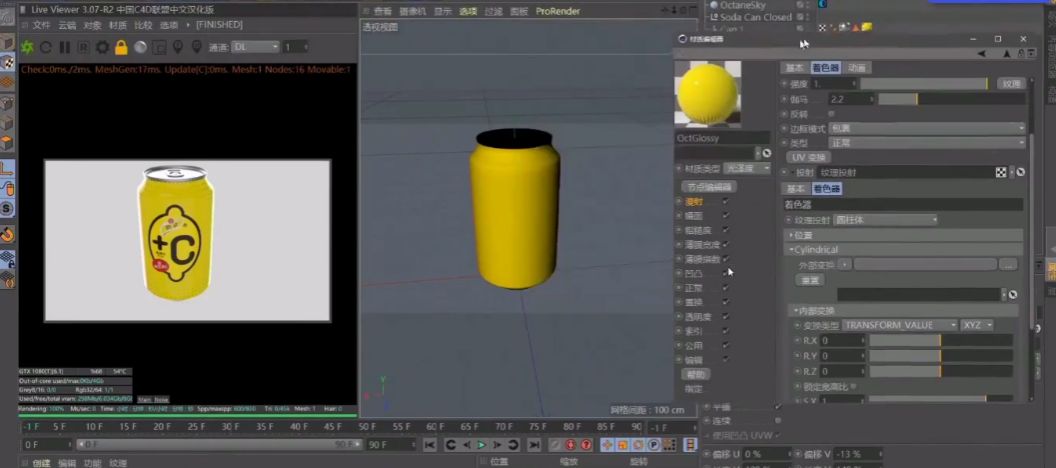The width and height of the screenshot is (1056, 468).
Task: Click the checkerboard icon beside texture projection
Action: [x=1001, y=173]
